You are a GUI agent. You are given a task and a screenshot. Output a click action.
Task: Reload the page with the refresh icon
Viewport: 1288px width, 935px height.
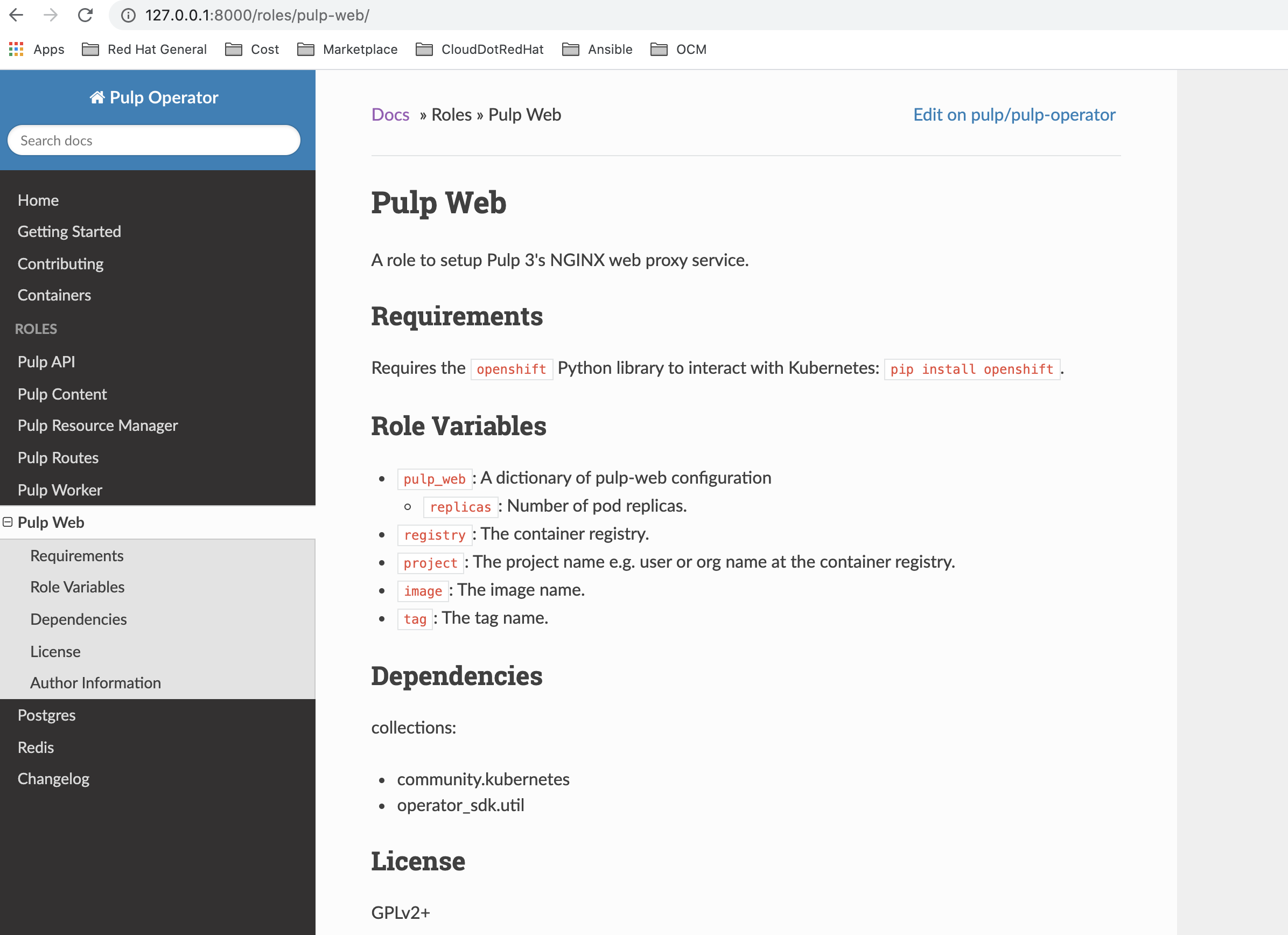85,15
